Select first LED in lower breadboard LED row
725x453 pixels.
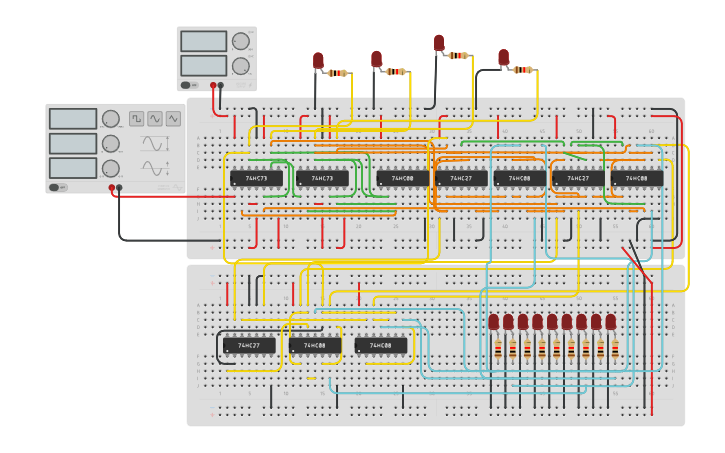pyautogui.click(x=494, y=322)
